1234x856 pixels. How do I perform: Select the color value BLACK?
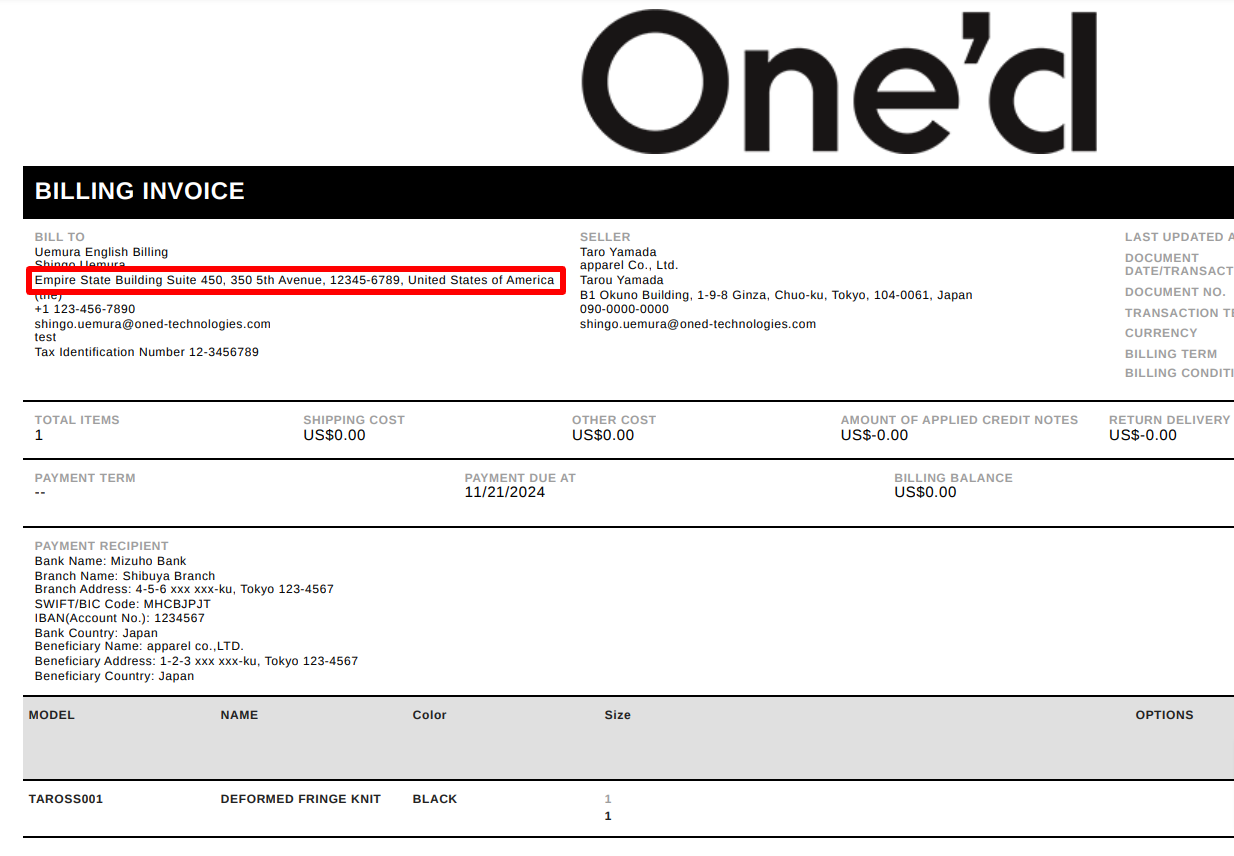coord(435,799)
